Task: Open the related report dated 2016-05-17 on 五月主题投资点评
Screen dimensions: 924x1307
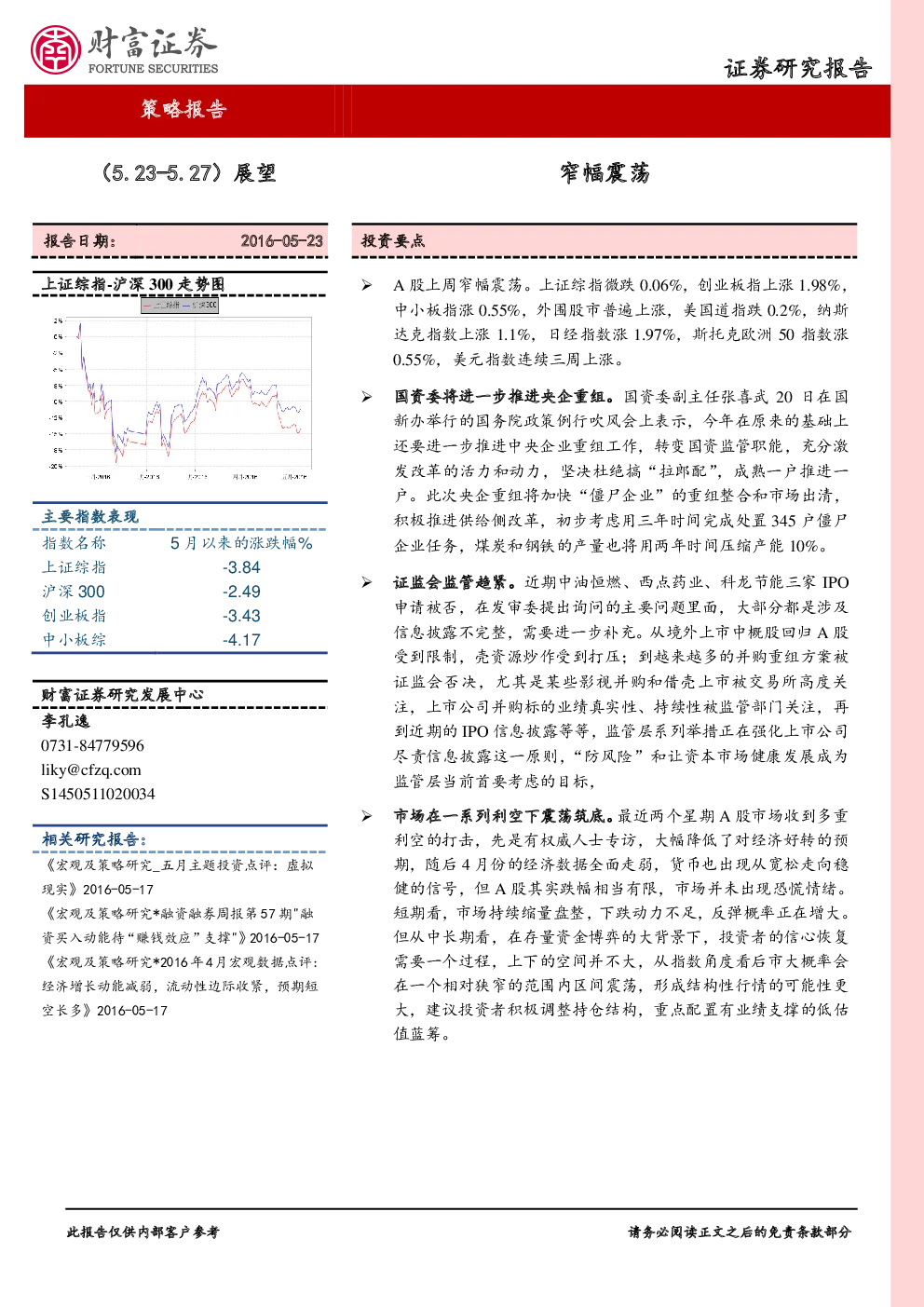Action: 178,877
